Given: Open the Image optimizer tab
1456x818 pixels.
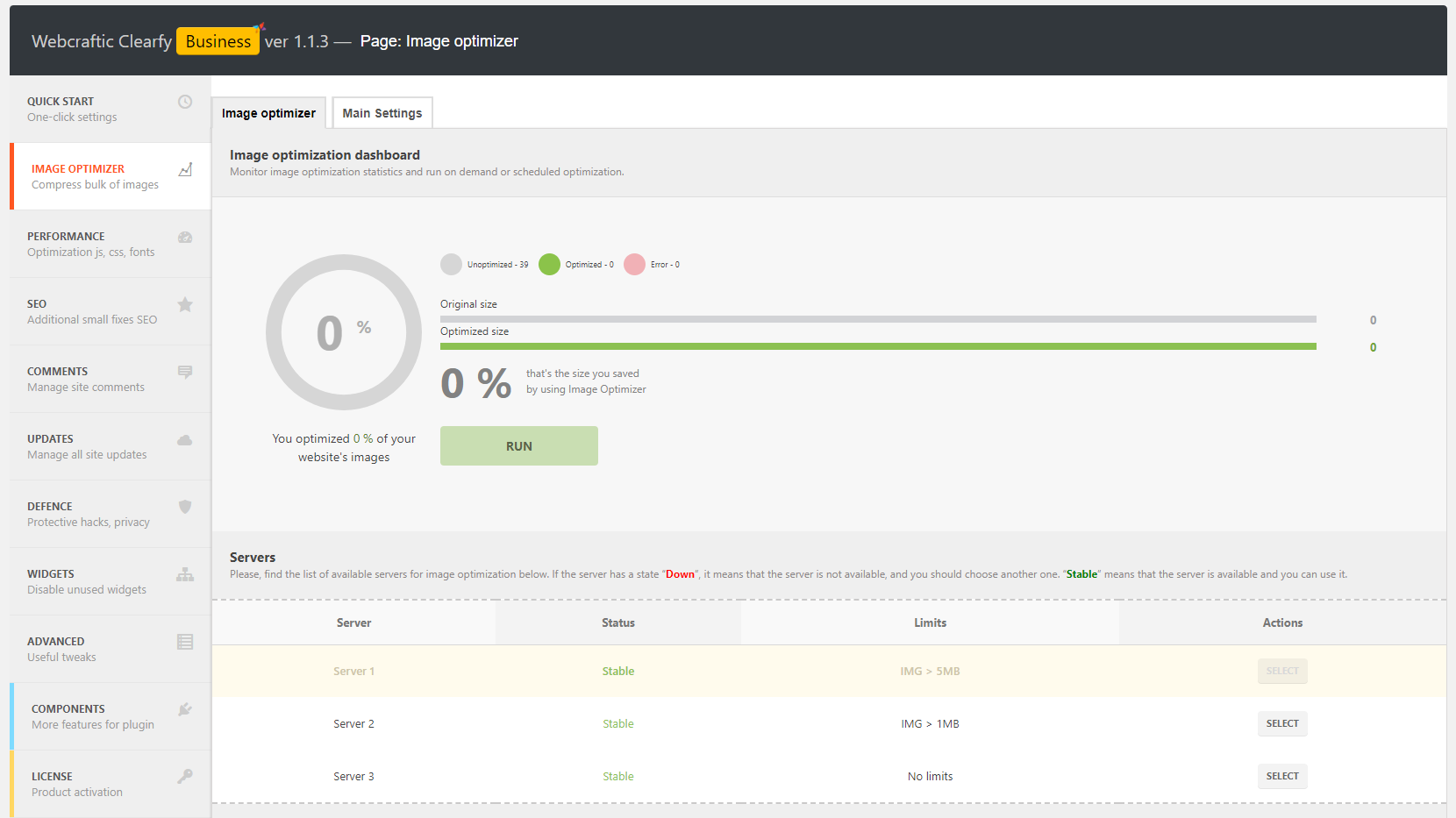Looking at the screenshot, I should click(268, 113).
